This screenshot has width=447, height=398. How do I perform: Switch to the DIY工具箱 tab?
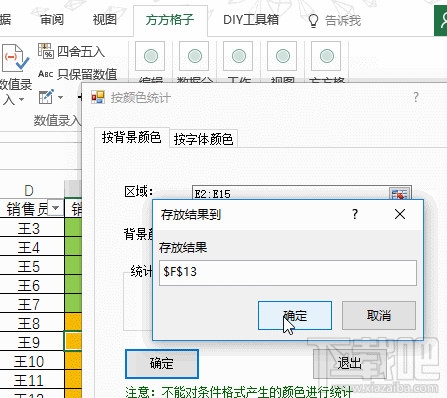[251, 20]
